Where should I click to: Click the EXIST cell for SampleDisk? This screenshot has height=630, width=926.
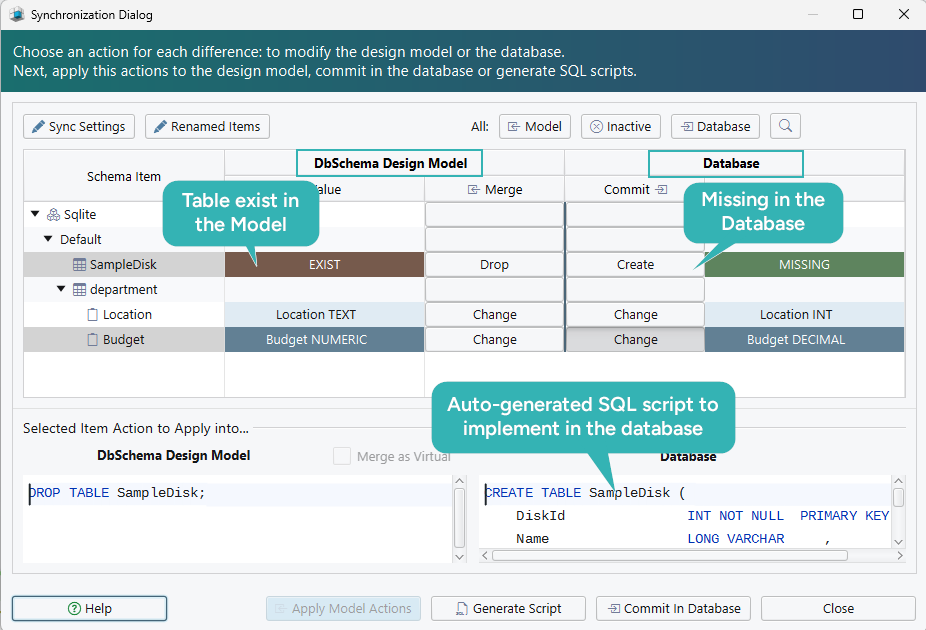(x=324, y=265)
